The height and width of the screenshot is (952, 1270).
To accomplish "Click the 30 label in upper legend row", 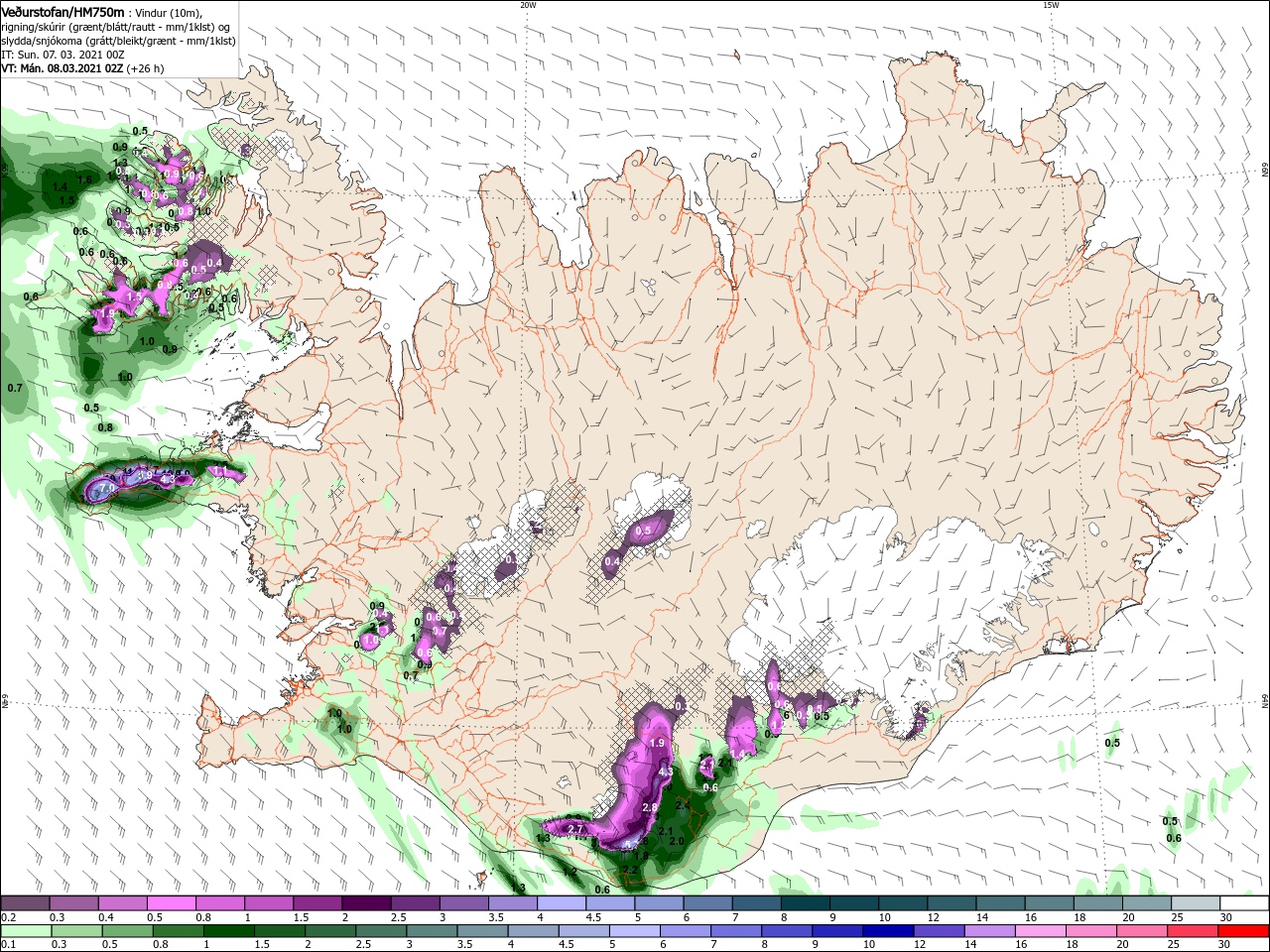I will (x=1226, y=917).
